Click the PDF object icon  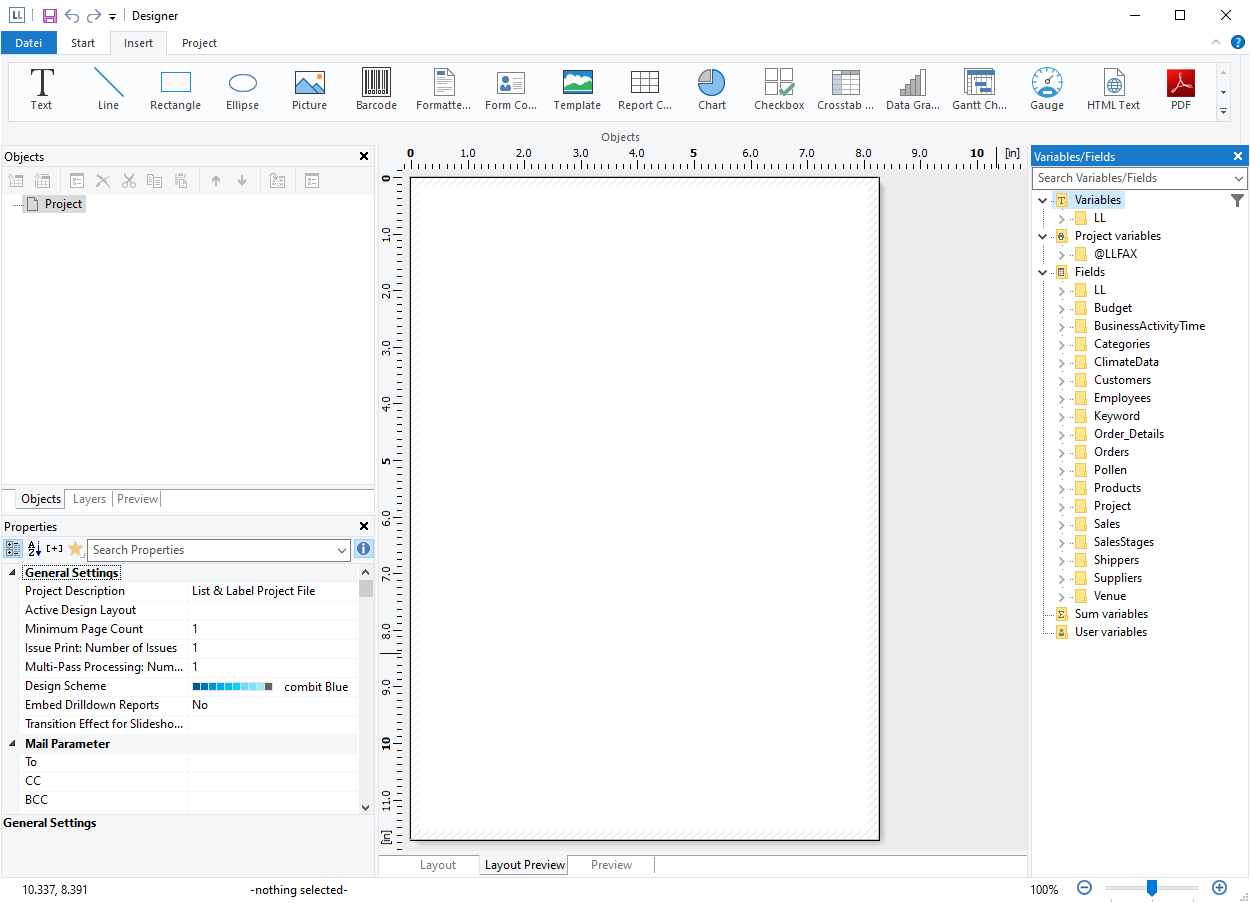(1180, 89)
